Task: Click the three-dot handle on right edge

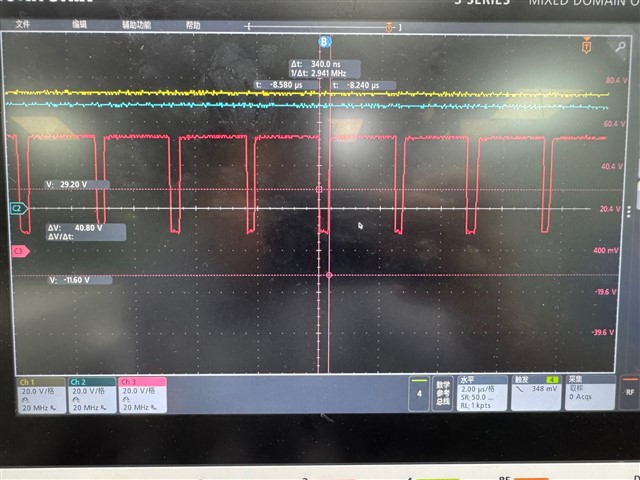Action: (x=628, y=212)
